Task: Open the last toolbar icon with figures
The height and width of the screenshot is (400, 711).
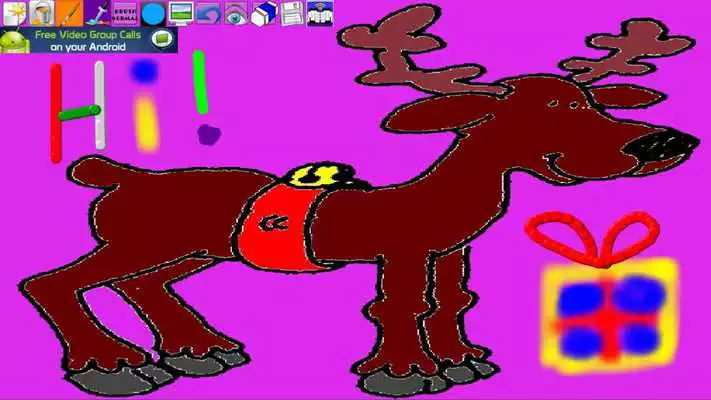Action: click(x=320, y=13)
